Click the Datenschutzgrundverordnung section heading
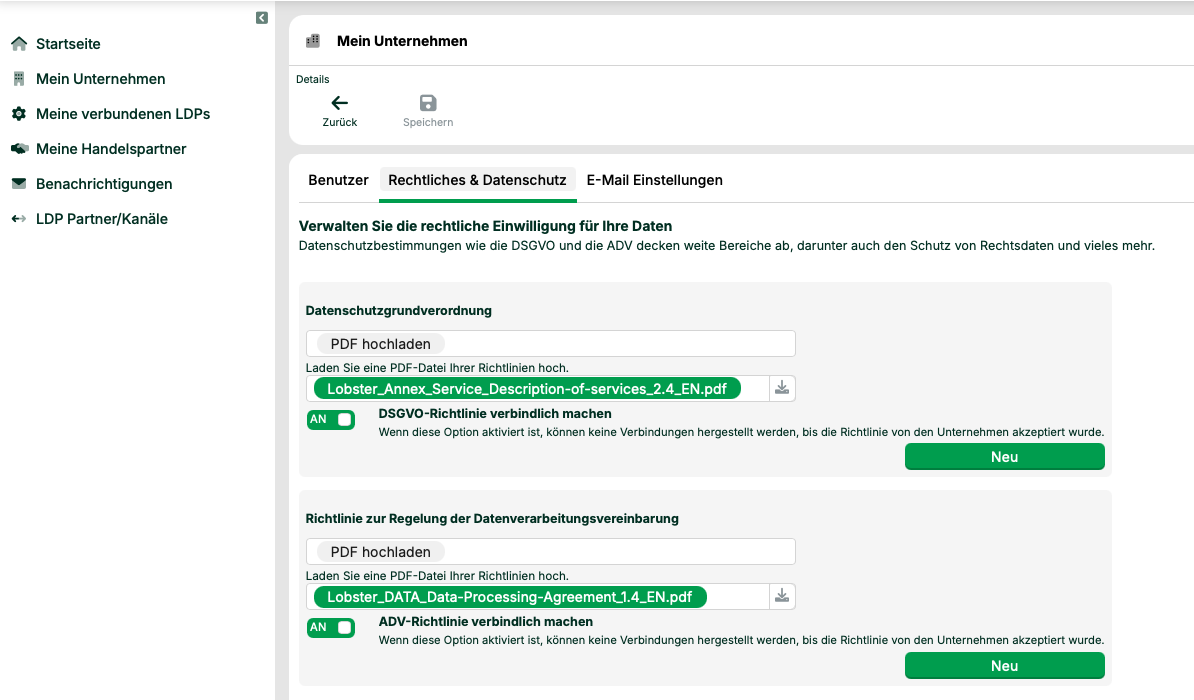The image size is (1194, 700). 398,311
